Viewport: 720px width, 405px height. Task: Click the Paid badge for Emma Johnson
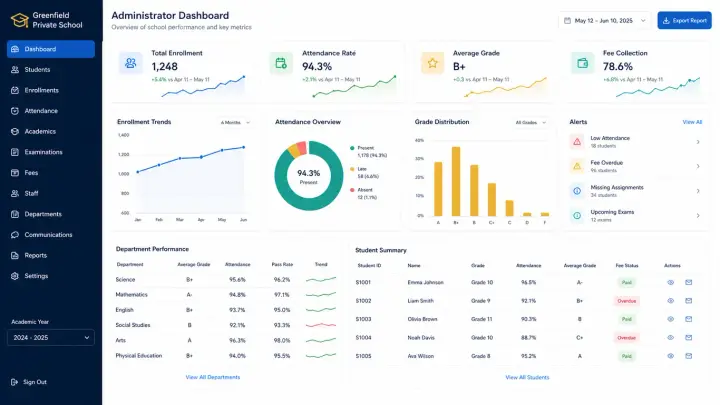coord(626,282)
